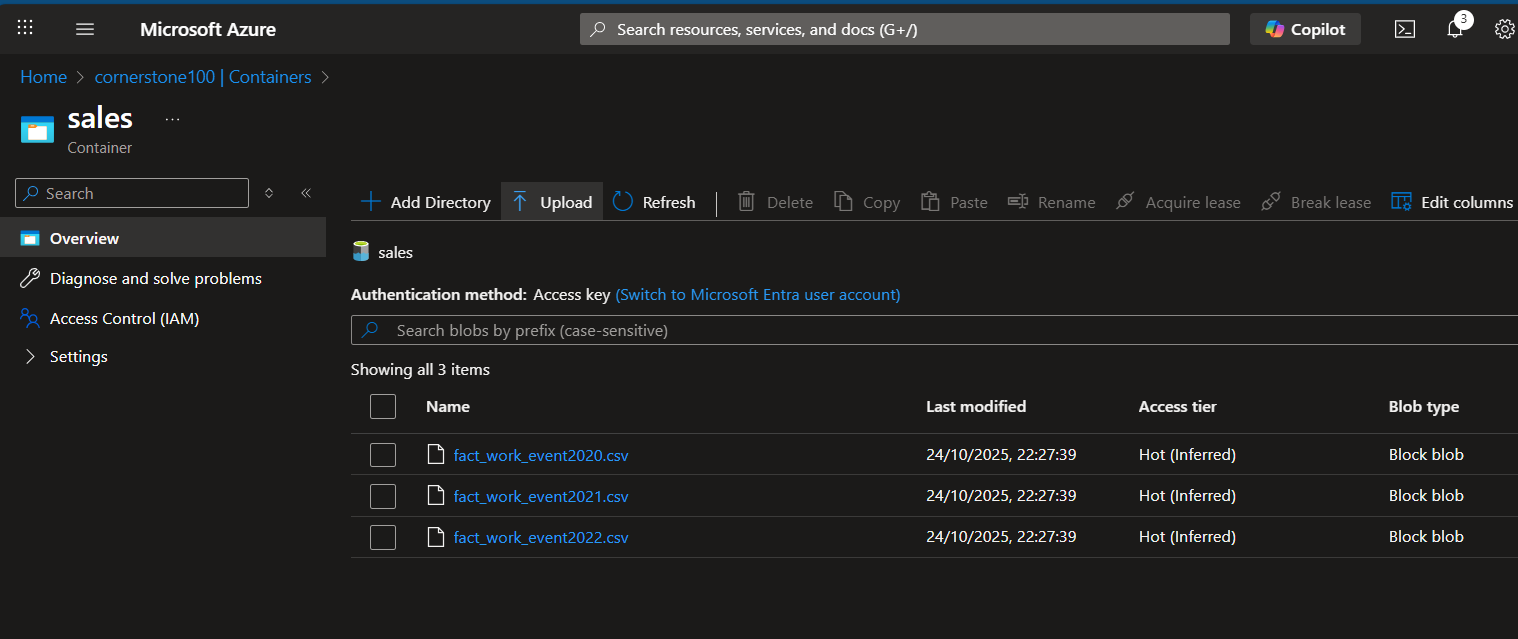Click Add Directory plus icon

point(371,202)
